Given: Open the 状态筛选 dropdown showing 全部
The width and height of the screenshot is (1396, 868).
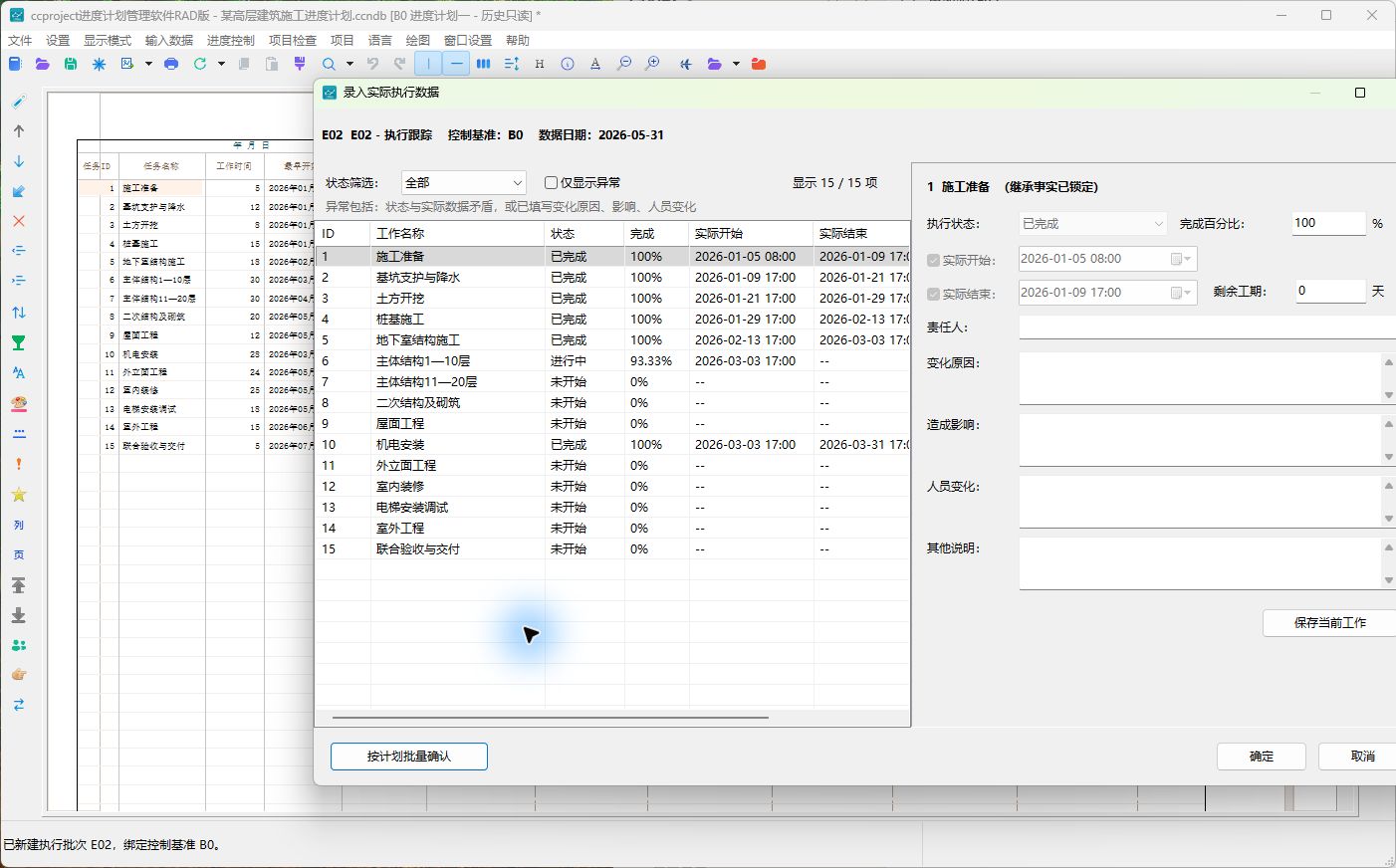Looking at the screenshot, I should point(464,183).
